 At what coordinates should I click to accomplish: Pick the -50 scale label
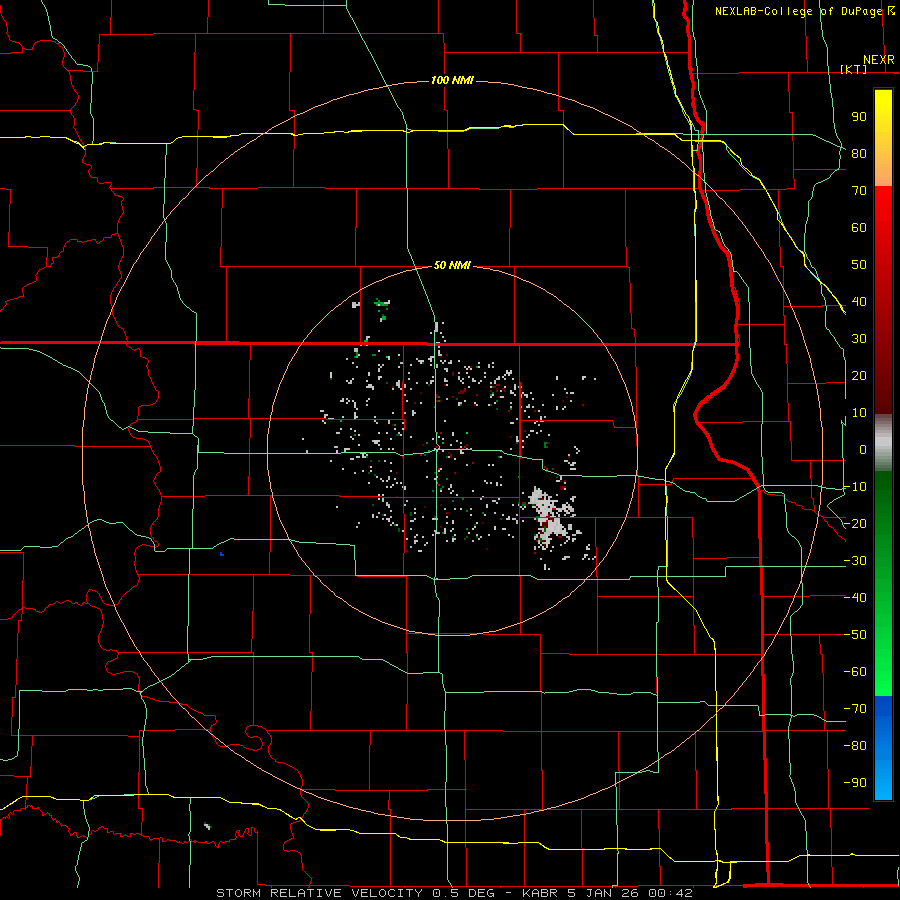855,635
